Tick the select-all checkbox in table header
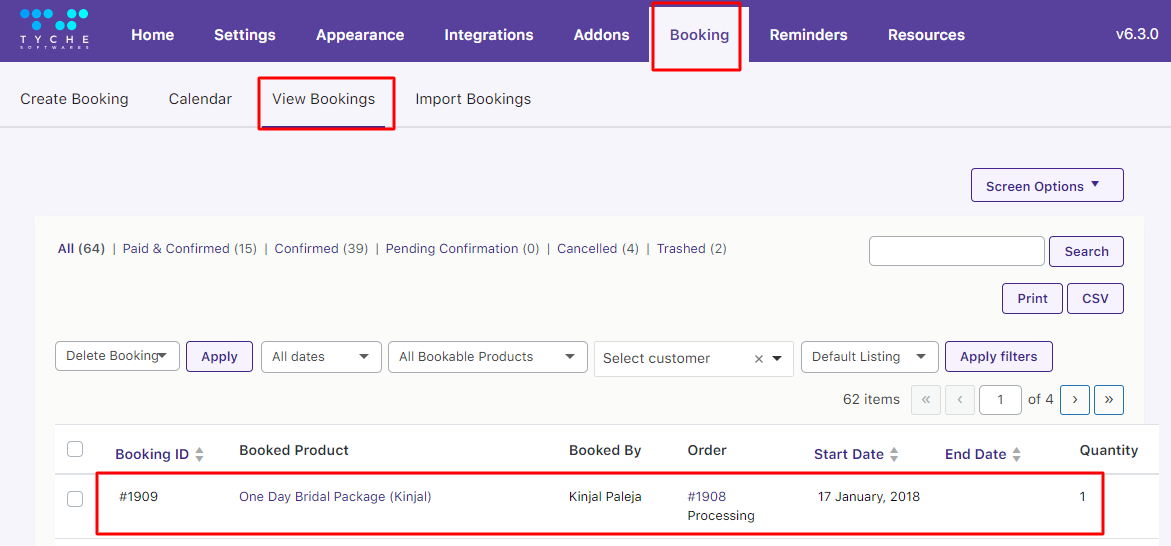The image size is (1171, 546). [75, 449]
